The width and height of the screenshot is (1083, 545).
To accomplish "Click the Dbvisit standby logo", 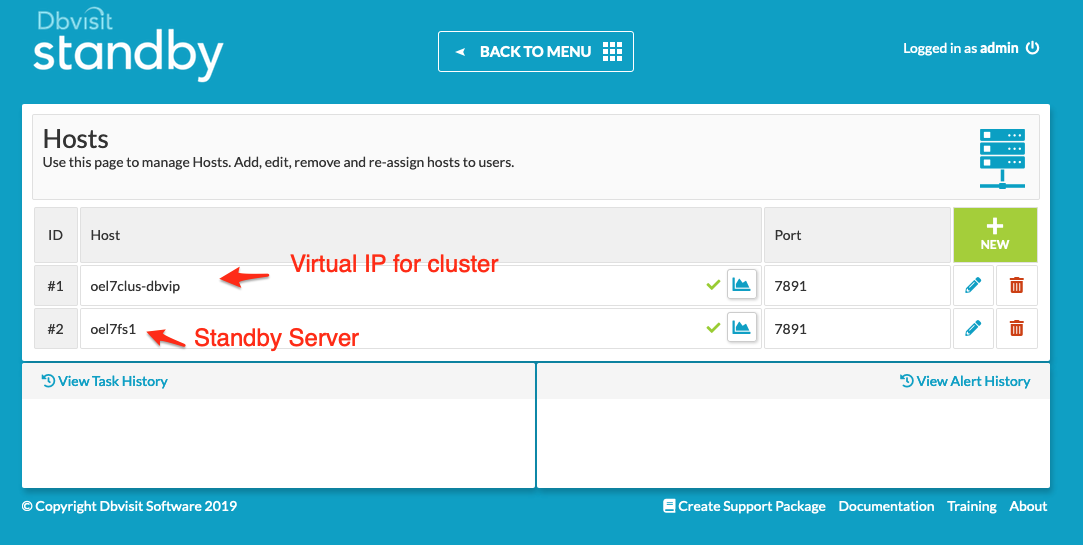I will (128, 45).
